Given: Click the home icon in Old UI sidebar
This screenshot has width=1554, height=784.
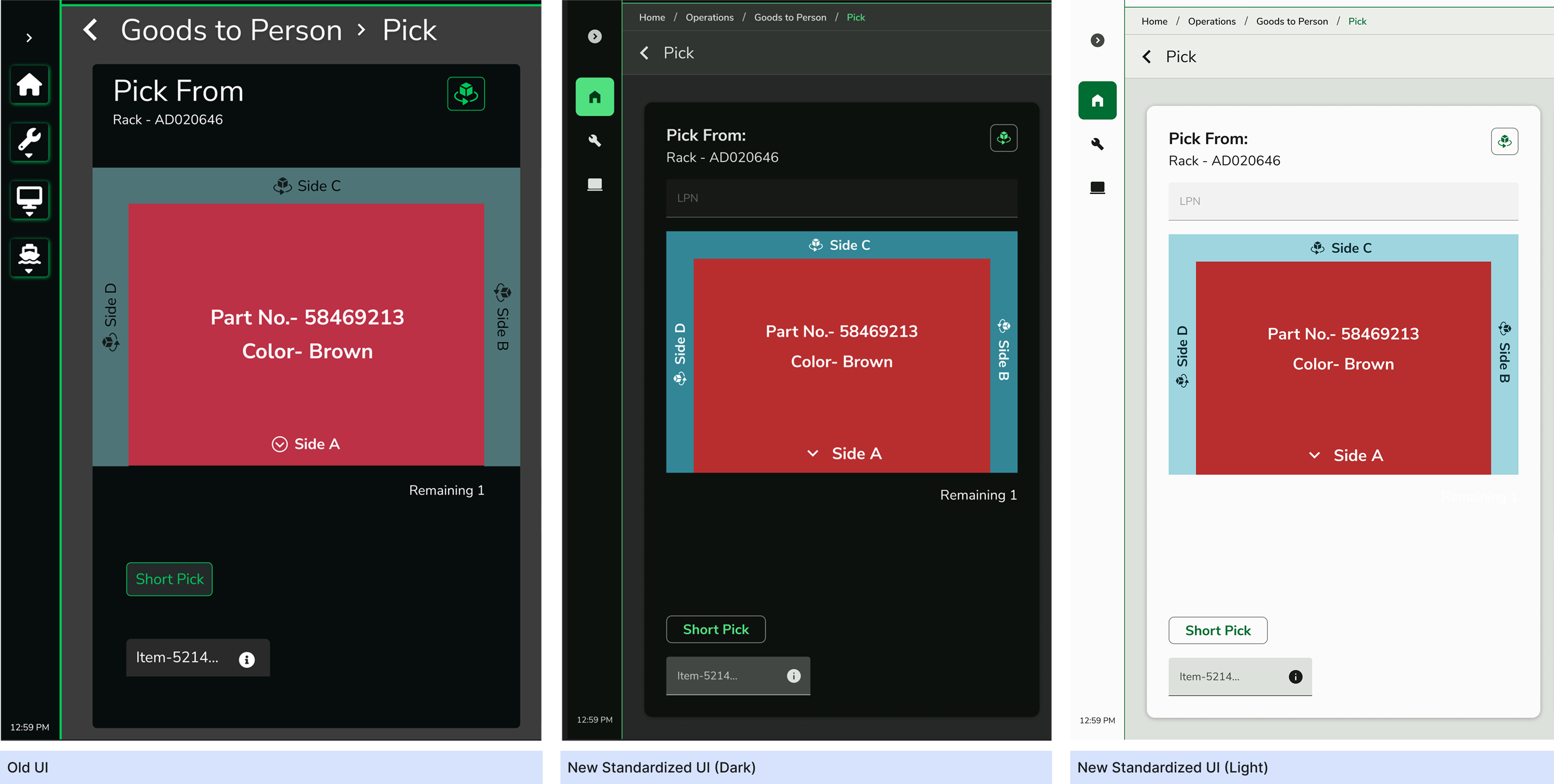Looking at the screenshot, I should coord(29,85).
